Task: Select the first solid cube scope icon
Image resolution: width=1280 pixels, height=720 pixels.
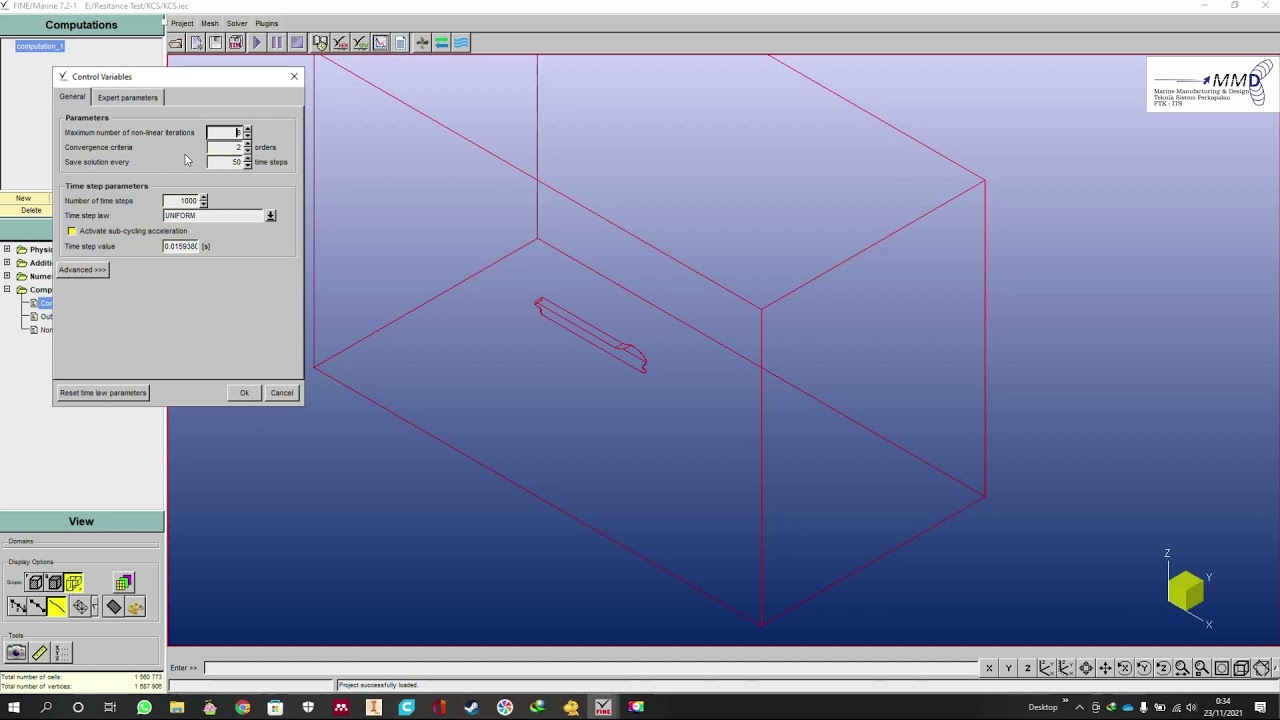Action: [34, 582]
